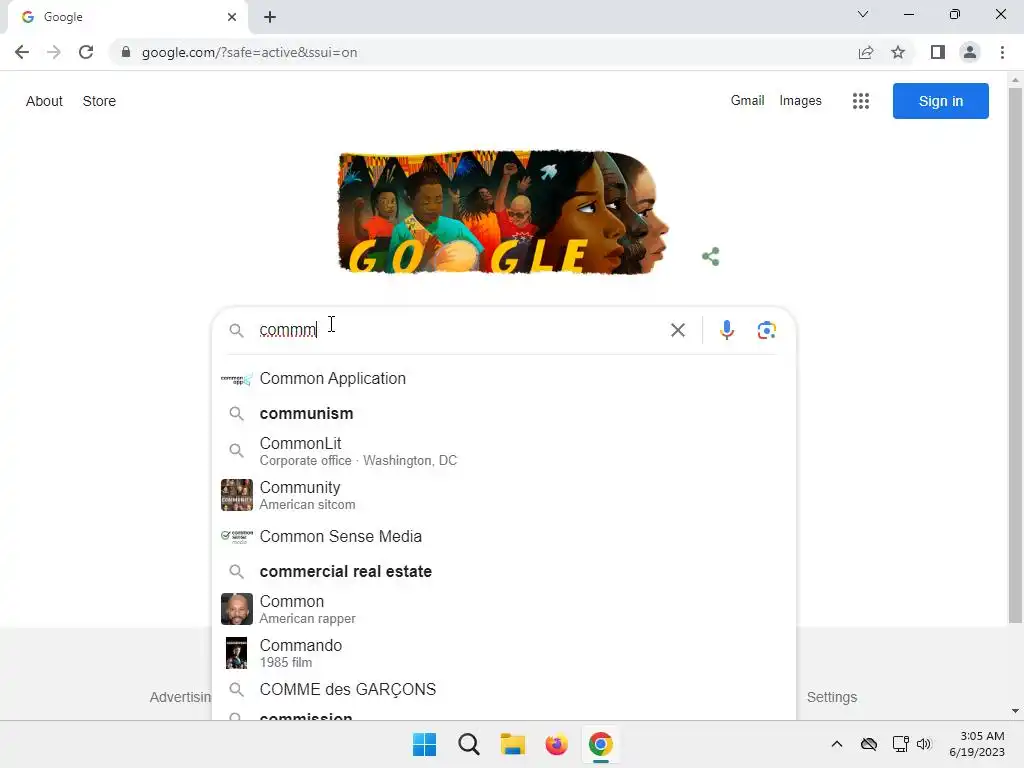Viewport: 1024px width, 768px height.
Task: Open Gmail link
Action: pyautogui.click(x=747, y=101)
